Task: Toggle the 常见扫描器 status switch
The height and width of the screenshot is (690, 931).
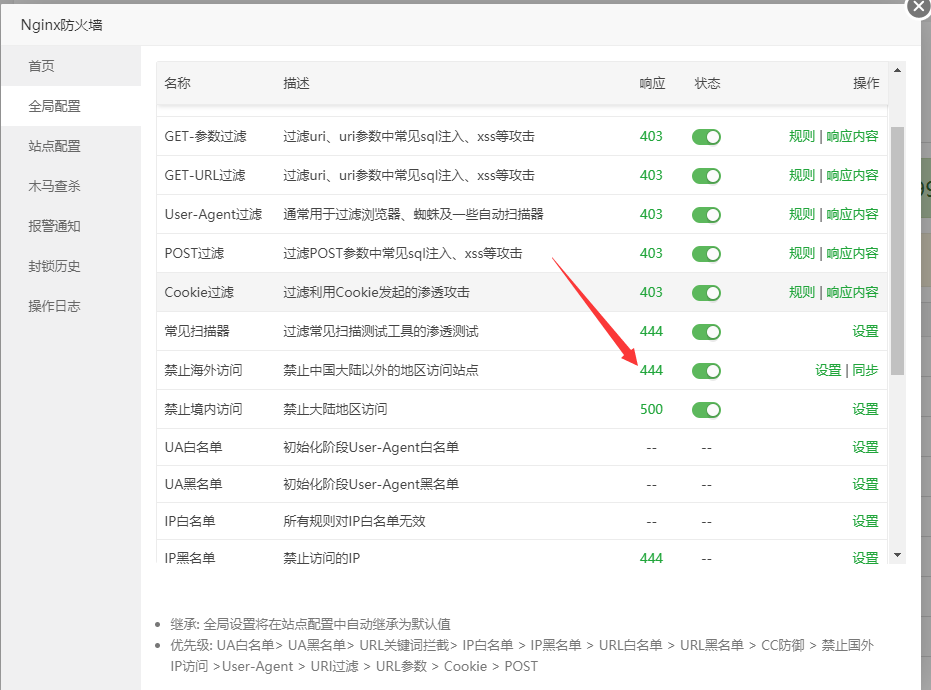Action: [x=706, y=332]
